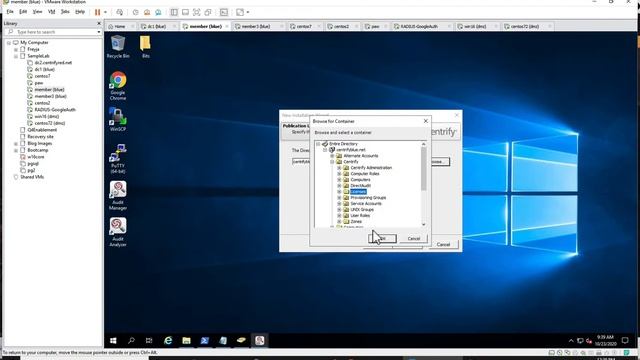Open the power options dropdown arrow beside pause
The width and height of the screenshot is (640, 360).
click(105, 12)
